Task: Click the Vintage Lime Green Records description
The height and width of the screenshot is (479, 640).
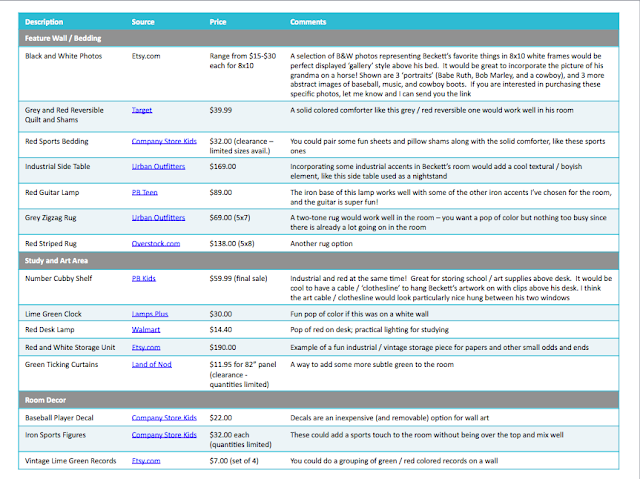Action: (x=71, y=461)
